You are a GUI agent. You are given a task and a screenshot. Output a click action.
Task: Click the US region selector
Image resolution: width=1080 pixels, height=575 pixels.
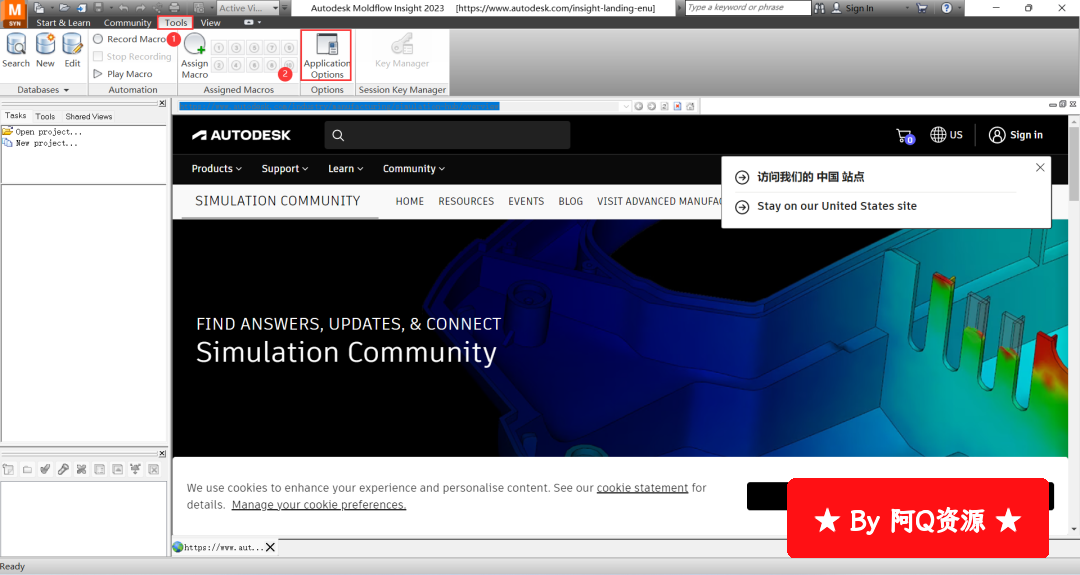point(946,135)
